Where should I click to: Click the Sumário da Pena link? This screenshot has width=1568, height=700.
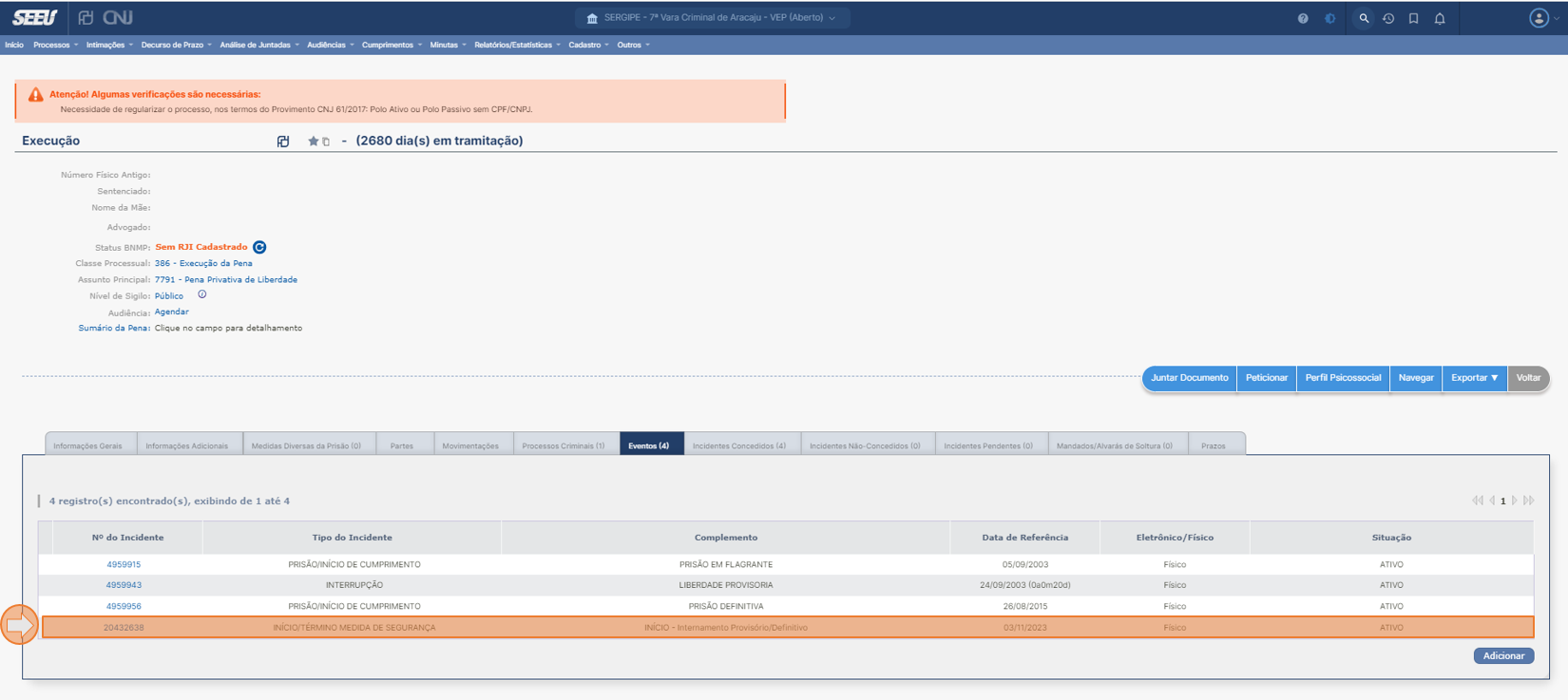click(114, 328)
